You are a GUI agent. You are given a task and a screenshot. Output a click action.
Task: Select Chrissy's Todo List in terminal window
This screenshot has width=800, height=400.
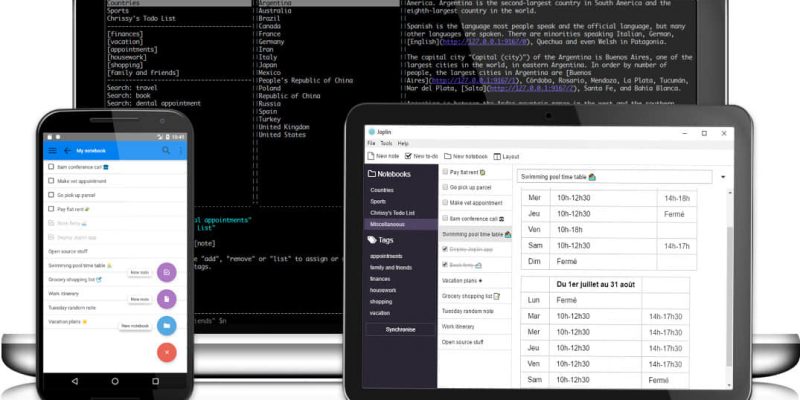[x=141, y=18]
